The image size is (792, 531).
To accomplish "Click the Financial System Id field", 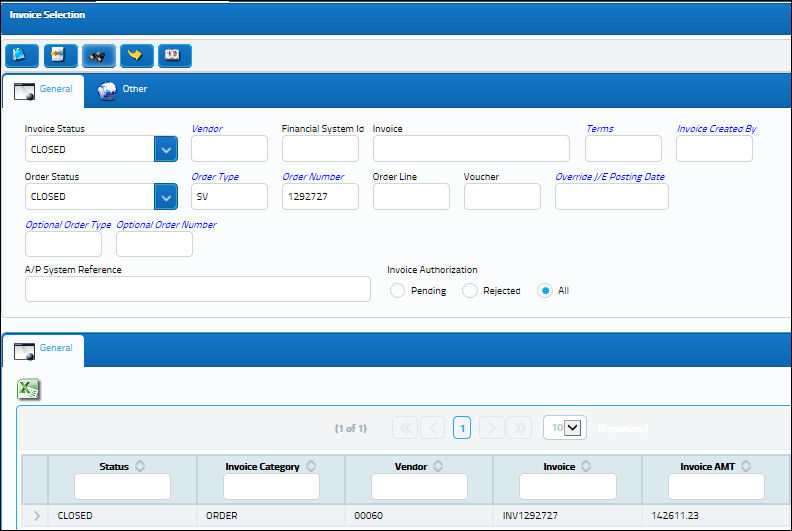I will pos(320,149).
